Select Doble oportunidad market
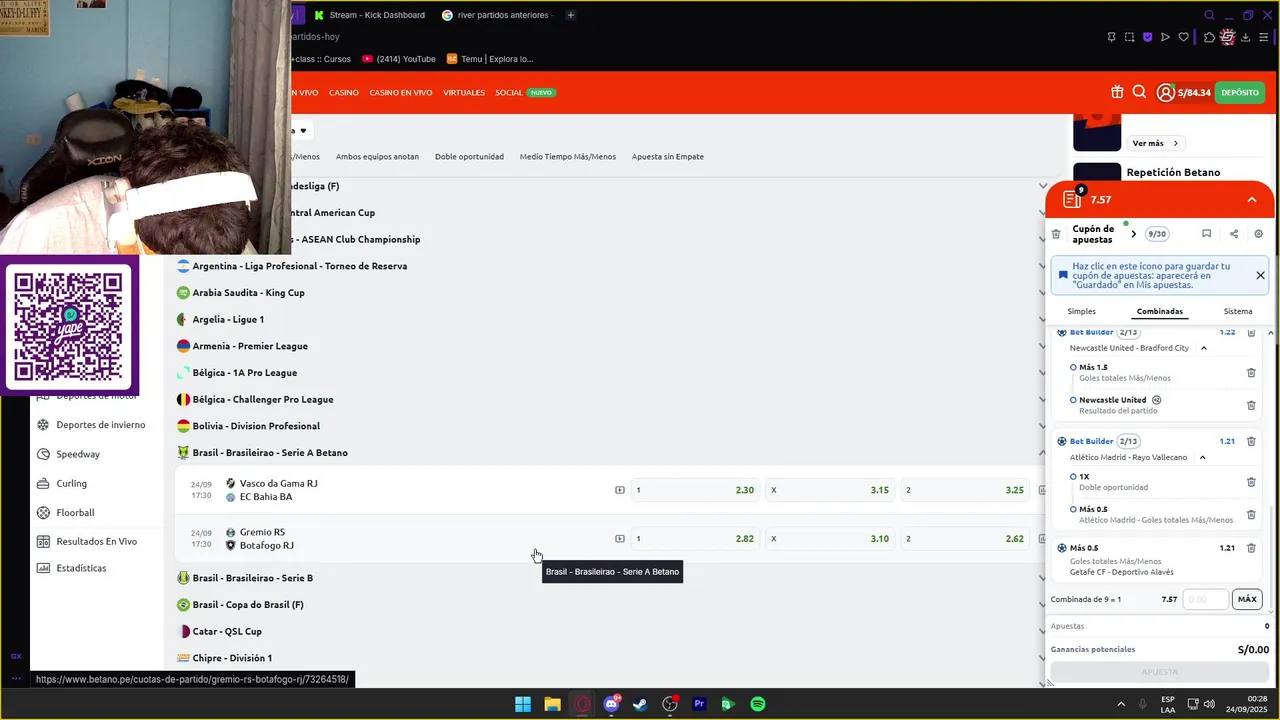The height and width of the screenshot is (720, 1280). 469,157
